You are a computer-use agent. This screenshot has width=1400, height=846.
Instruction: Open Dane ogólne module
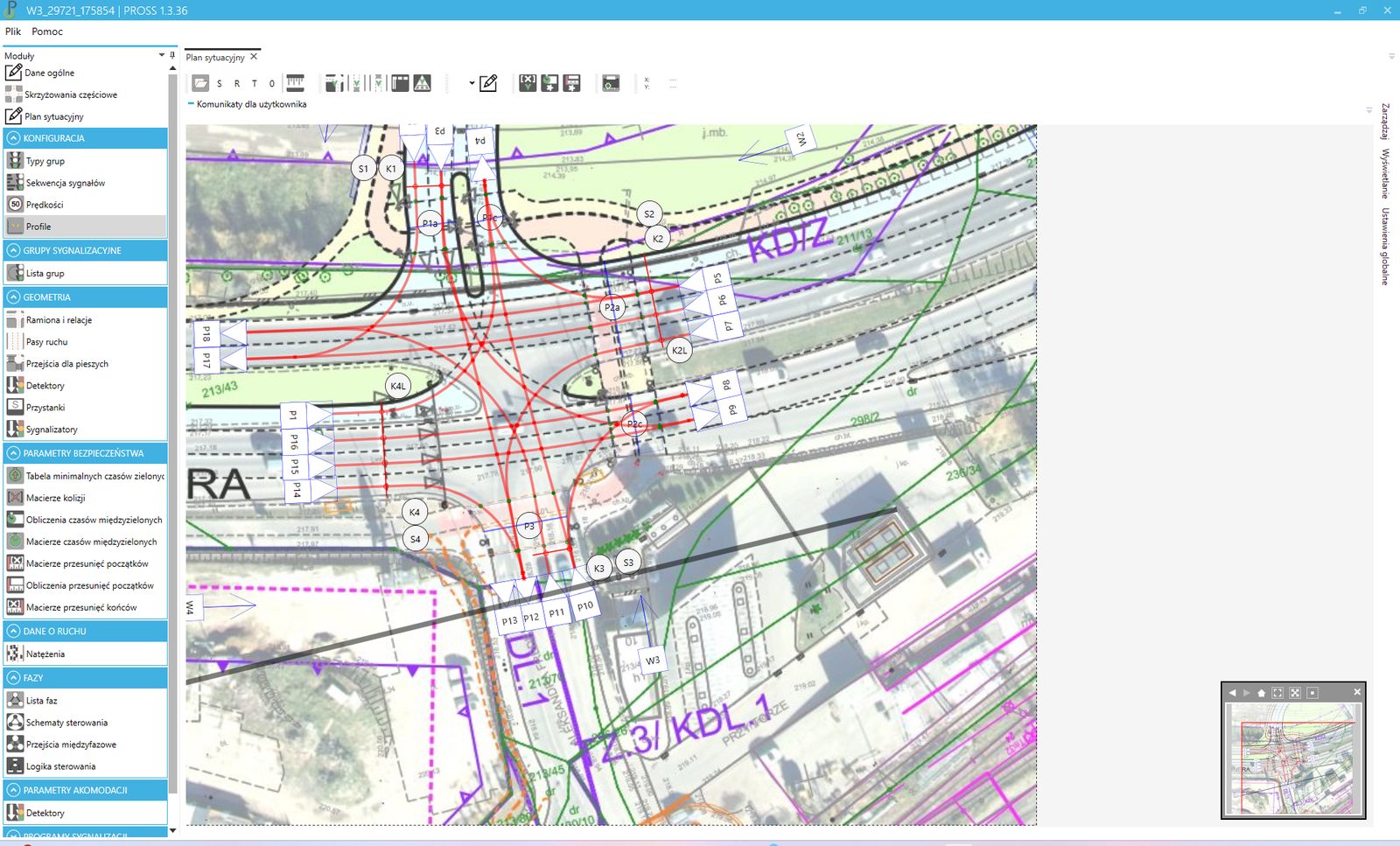point(49,73)
